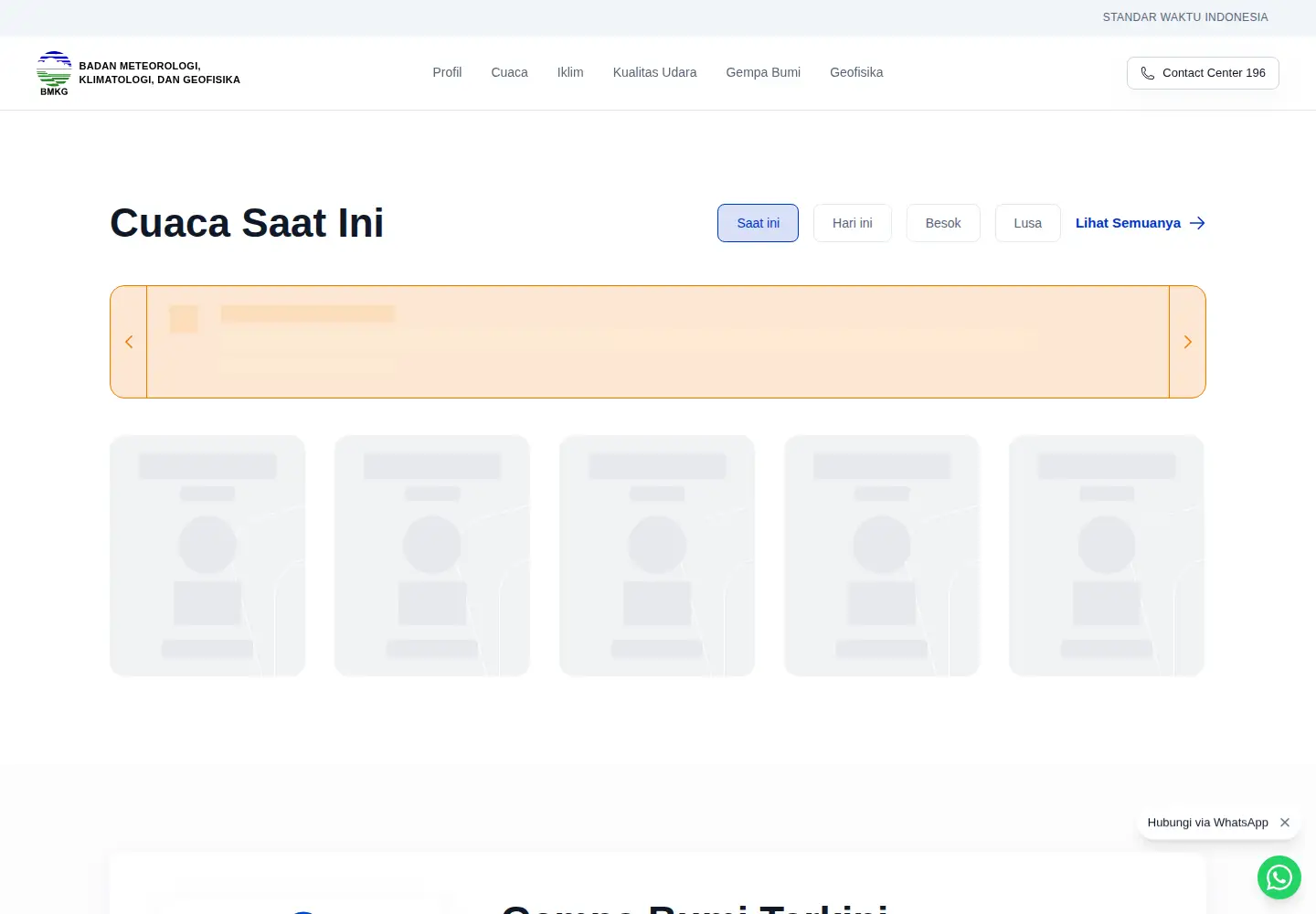Viewport: 1316px width, 914px height.
Task: Open Kualitas Udara menu item
Action: point(654,72)
